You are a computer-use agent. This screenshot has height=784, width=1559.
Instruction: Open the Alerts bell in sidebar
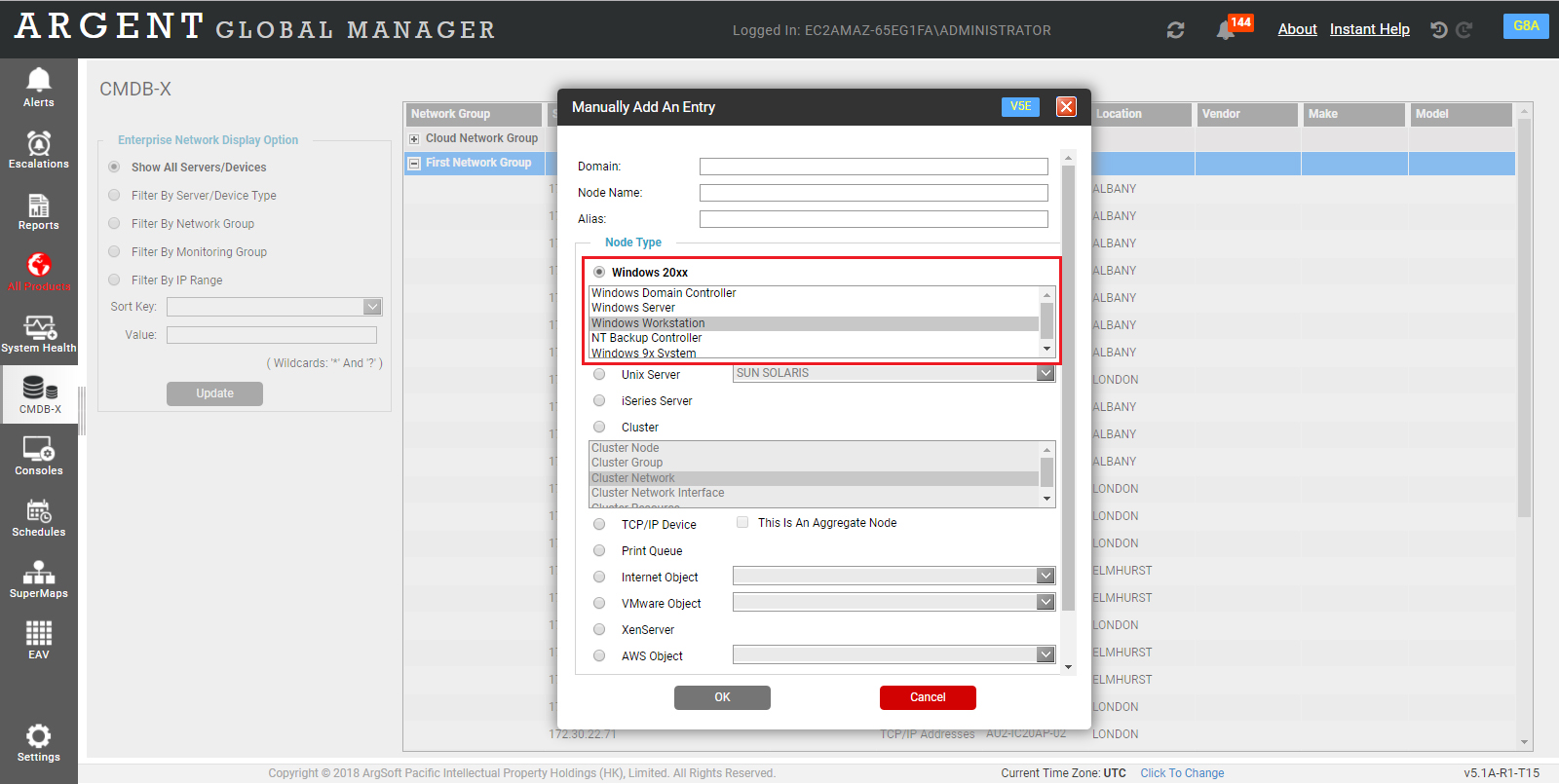(39, 87)
